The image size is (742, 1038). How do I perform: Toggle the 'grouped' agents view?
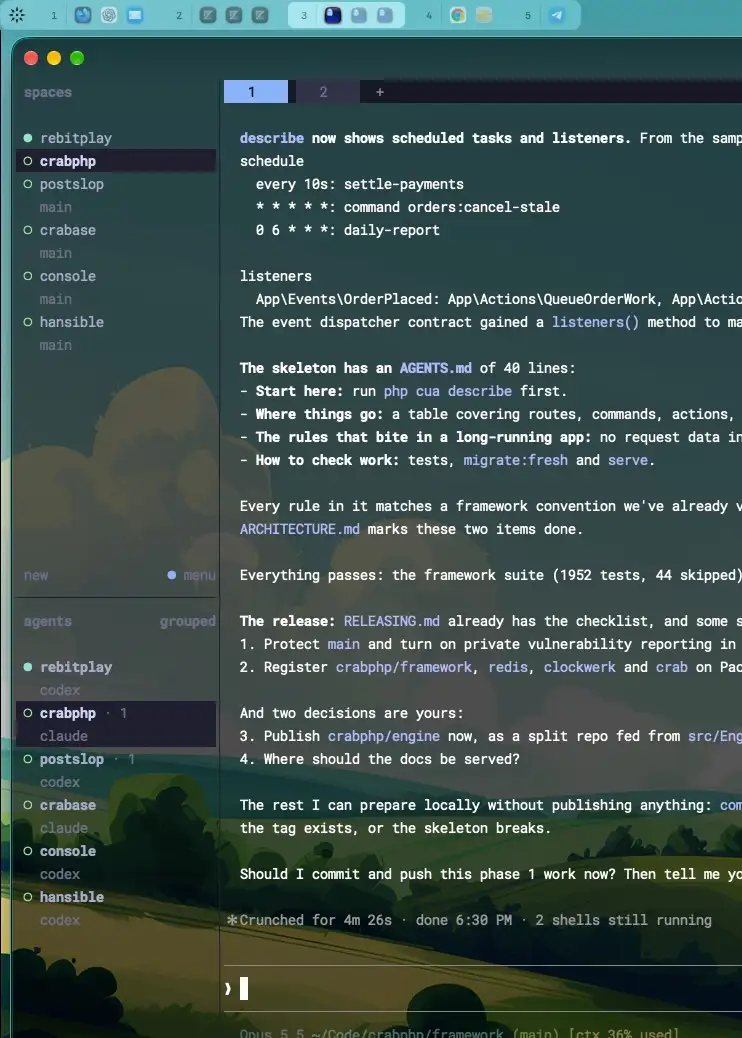187,622
